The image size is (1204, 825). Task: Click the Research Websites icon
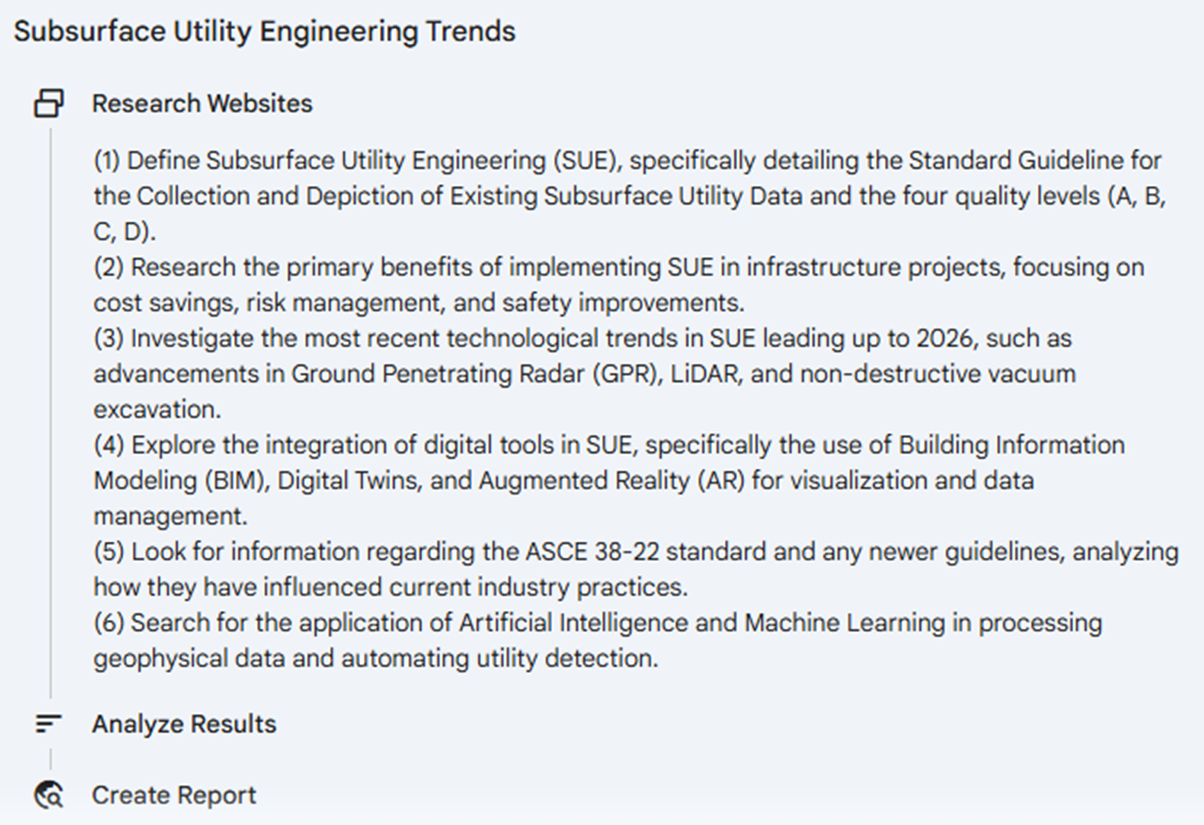click(49, 103)
